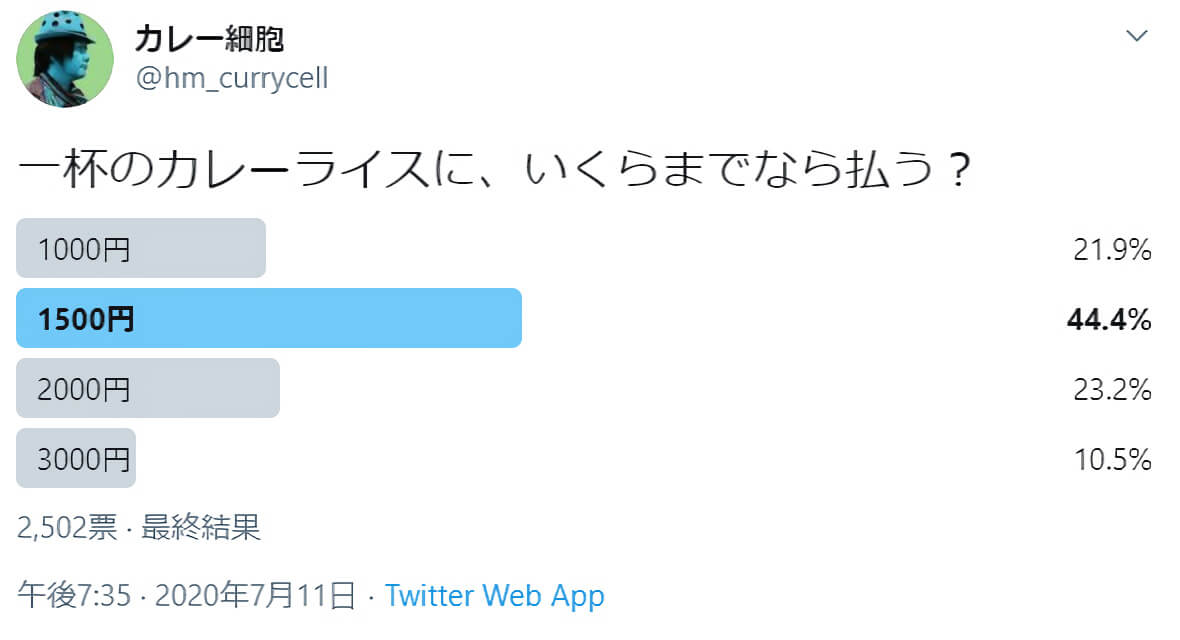Viewport: 1180px width, 640px height.
Task: Select the 1000円 poll bar
Action: pyautogui.click(x=141, y=248)
